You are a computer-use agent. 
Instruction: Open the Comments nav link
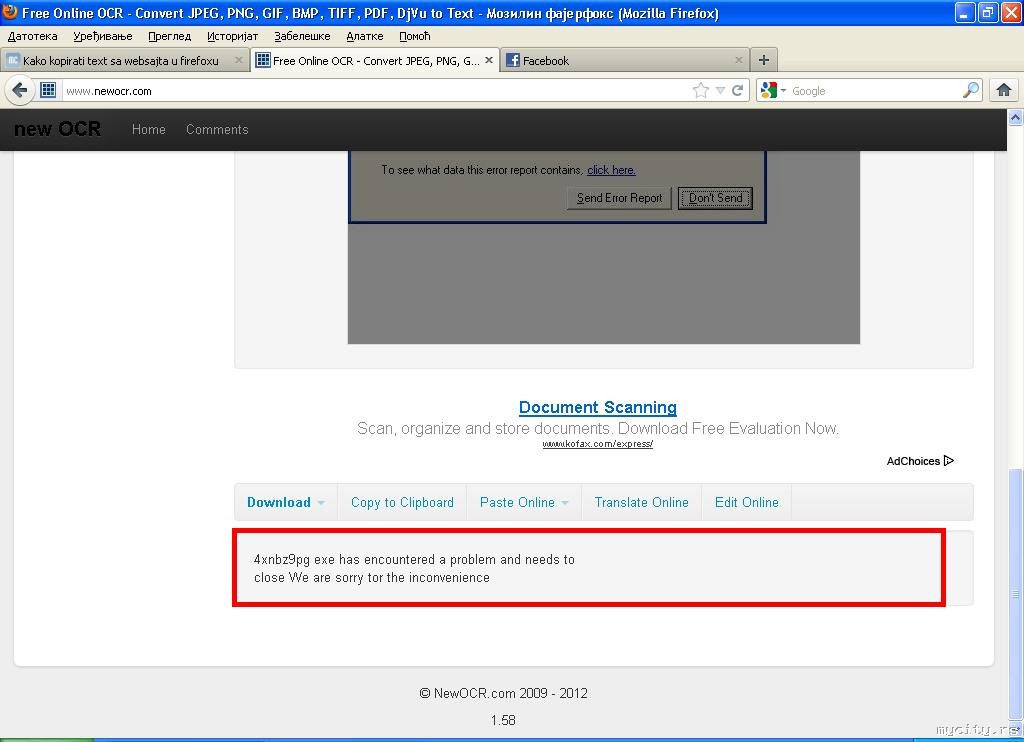tap(217, 129)
